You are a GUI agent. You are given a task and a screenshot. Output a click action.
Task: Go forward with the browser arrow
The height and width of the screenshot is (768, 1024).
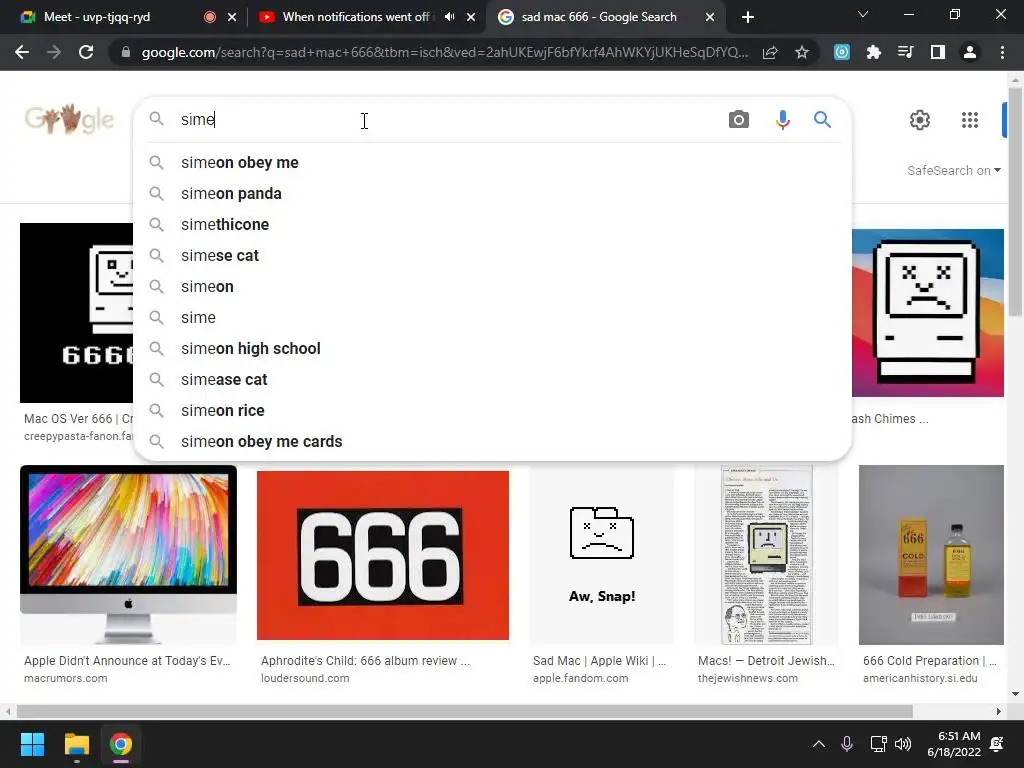(54, 52)
